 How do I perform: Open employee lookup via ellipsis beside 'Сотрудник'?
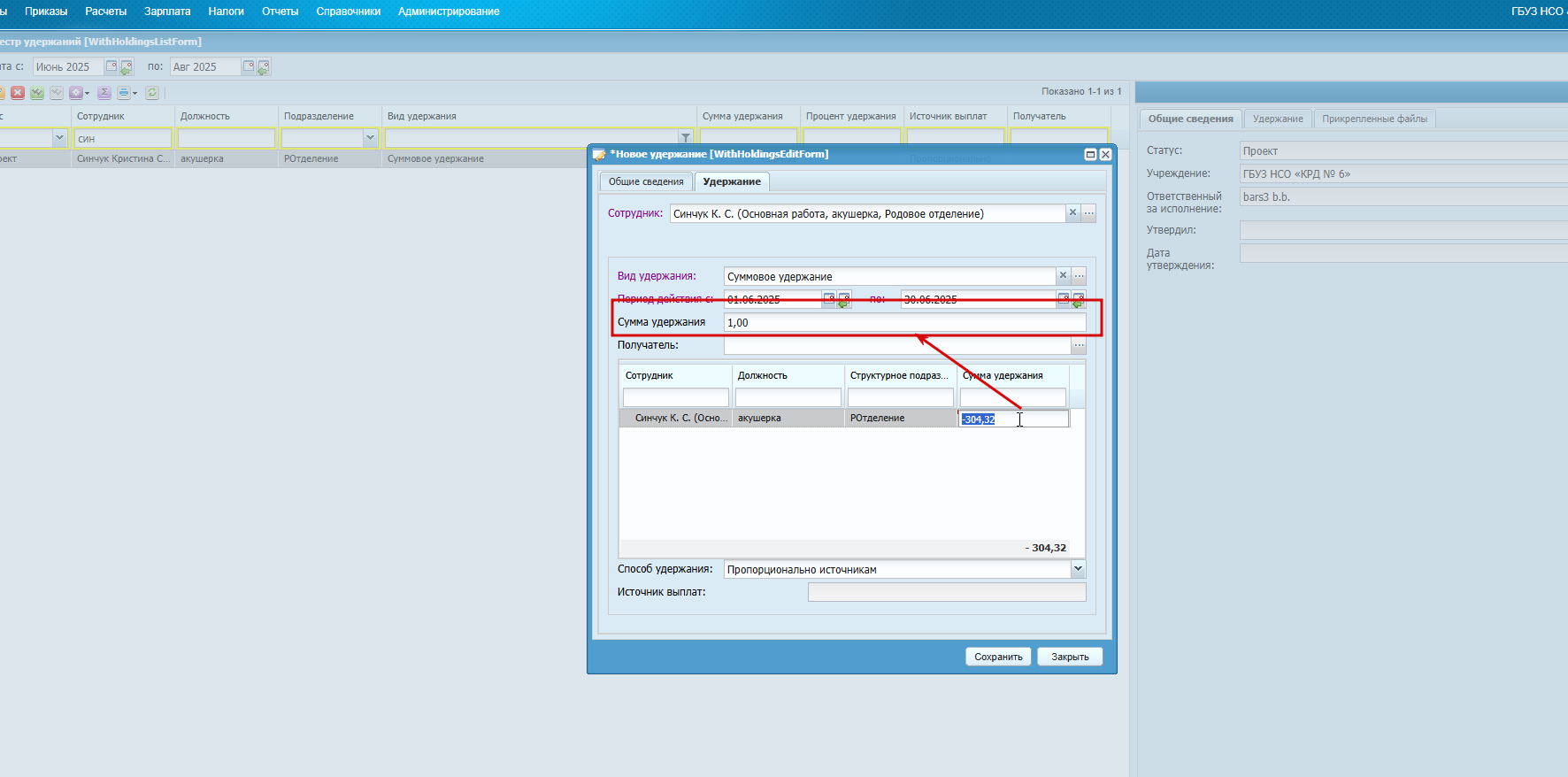tap(1089, 213)
